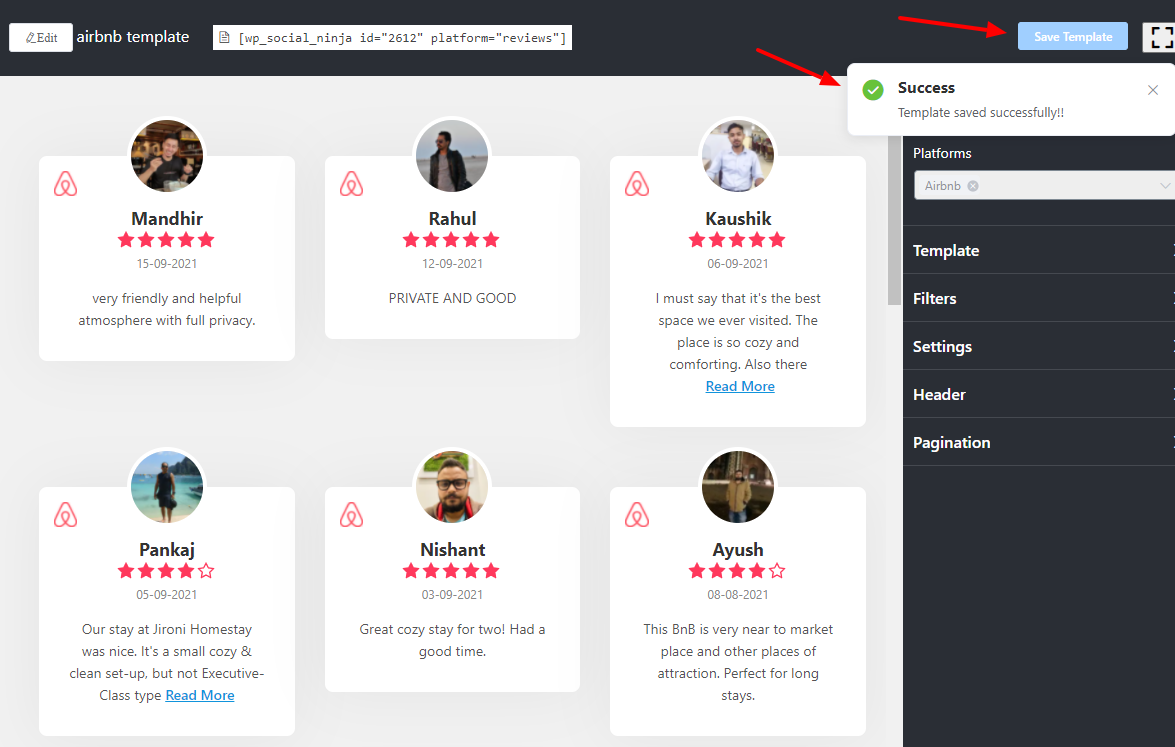Click Mandhir's profile photo
Image resolution: width=1175 pixels, height=747 pixels.
point(167,156)
